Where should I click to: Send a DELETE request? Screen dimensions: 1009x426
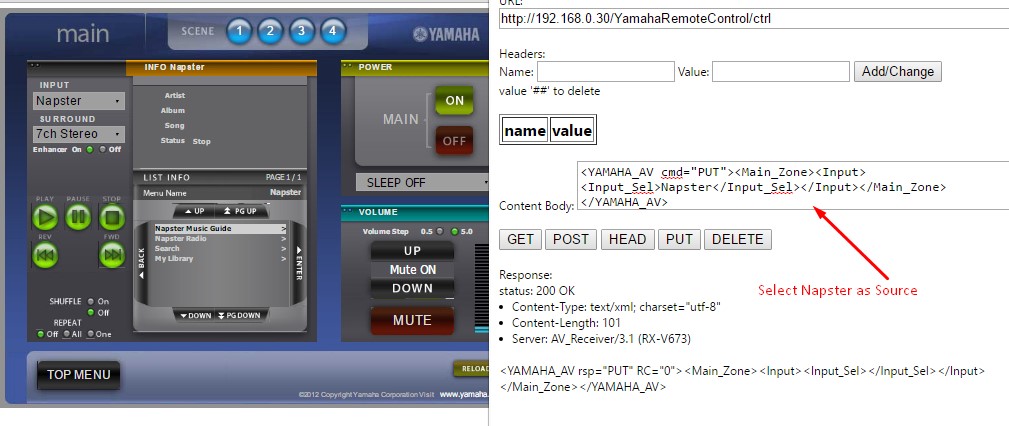(737, 239)
